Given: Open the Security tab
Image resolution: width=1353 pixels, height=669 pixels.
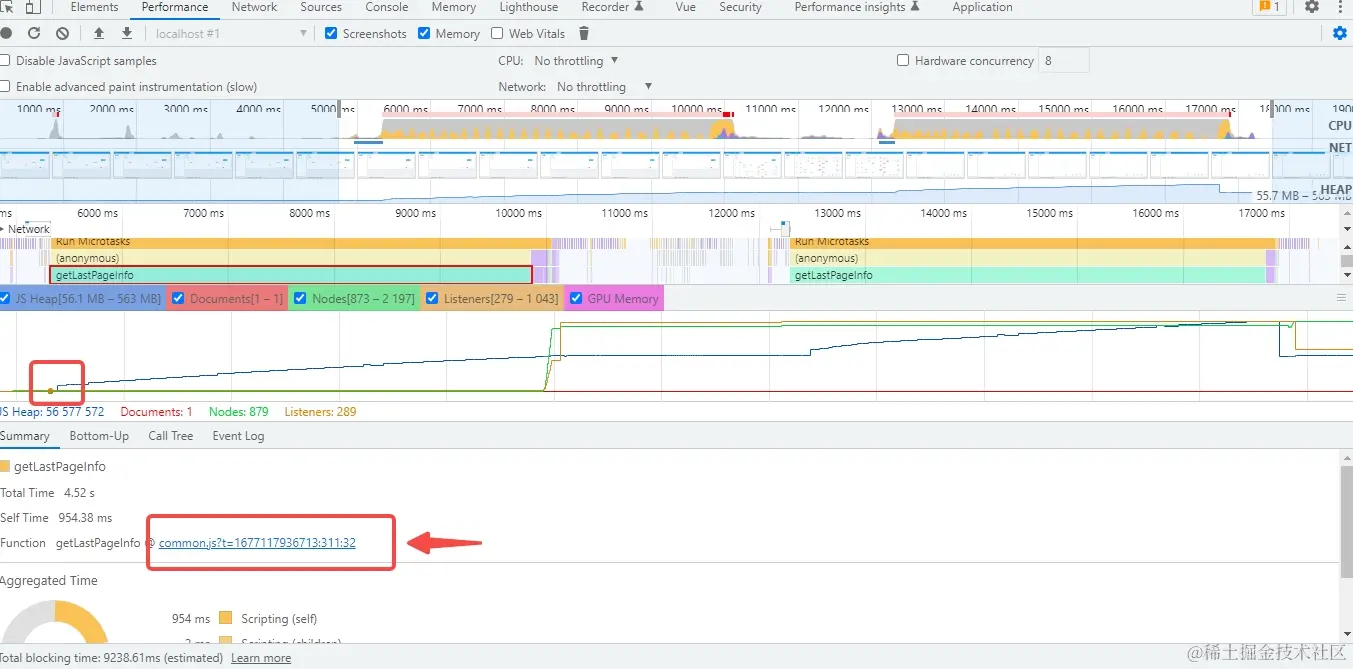Looking at the screenshot, I should click(x=740, y=7).
